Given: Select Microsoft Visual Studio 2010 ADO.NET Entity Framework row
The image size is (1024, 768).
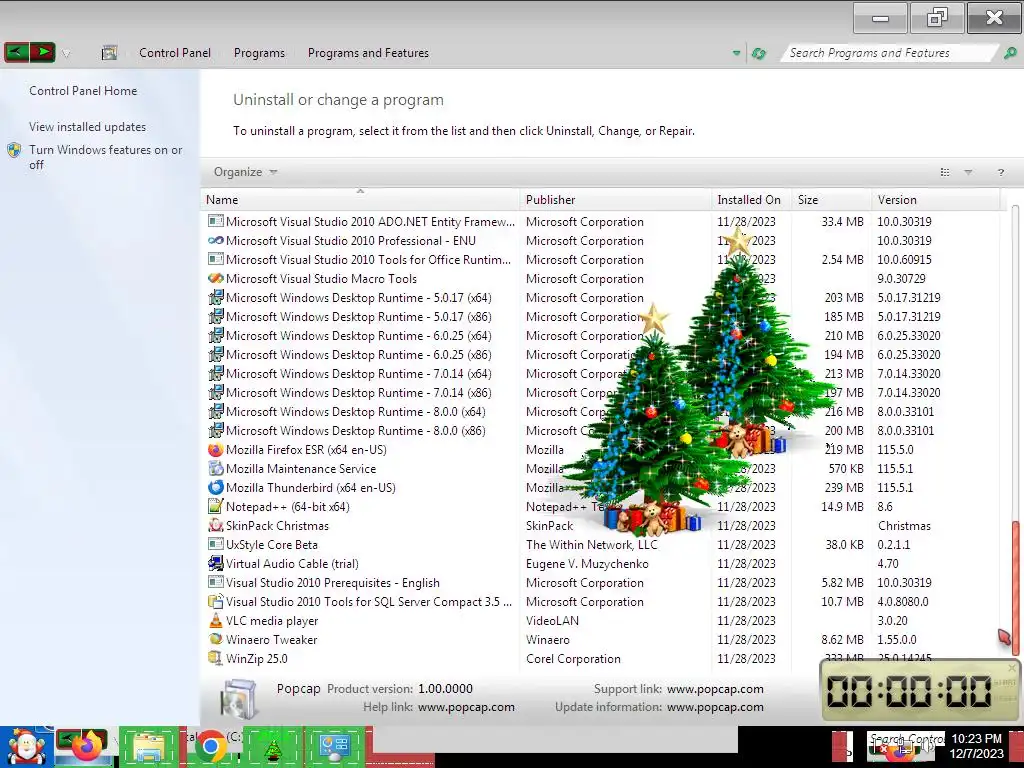Looking at the screenshot, I should (600, 221).
